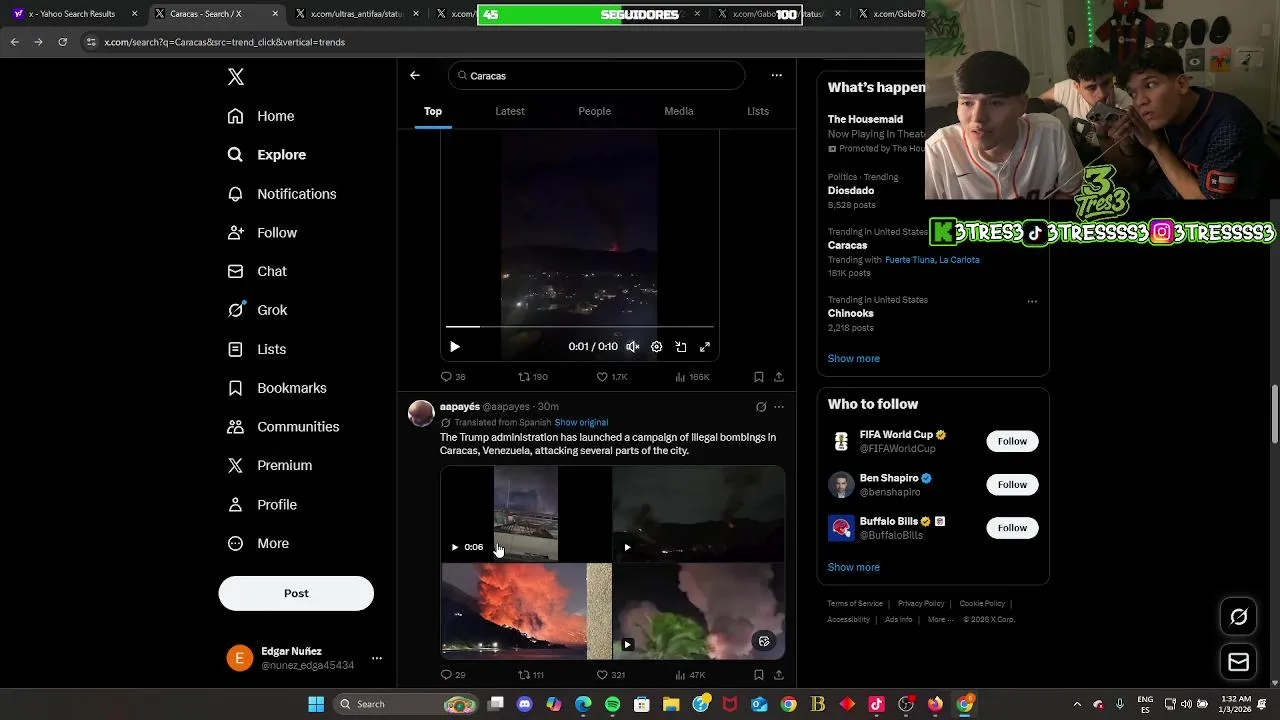Open Bookmarks in sidebar
Viewport: 1280px width, 720px height.
pyautogui.click(x=277, y=388)
